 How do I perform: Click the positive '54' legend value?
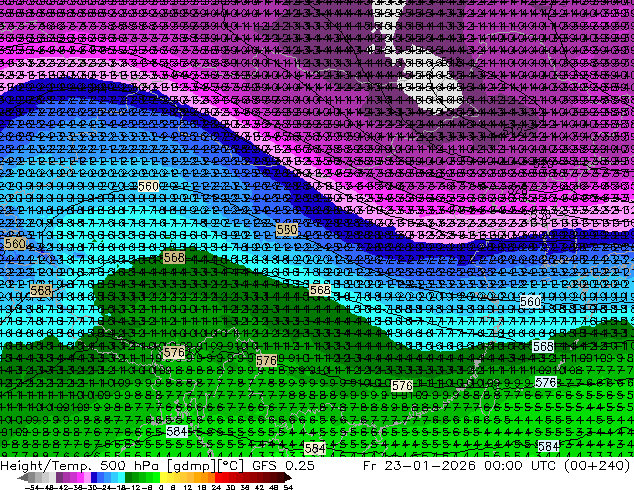(x=288, y=488)
